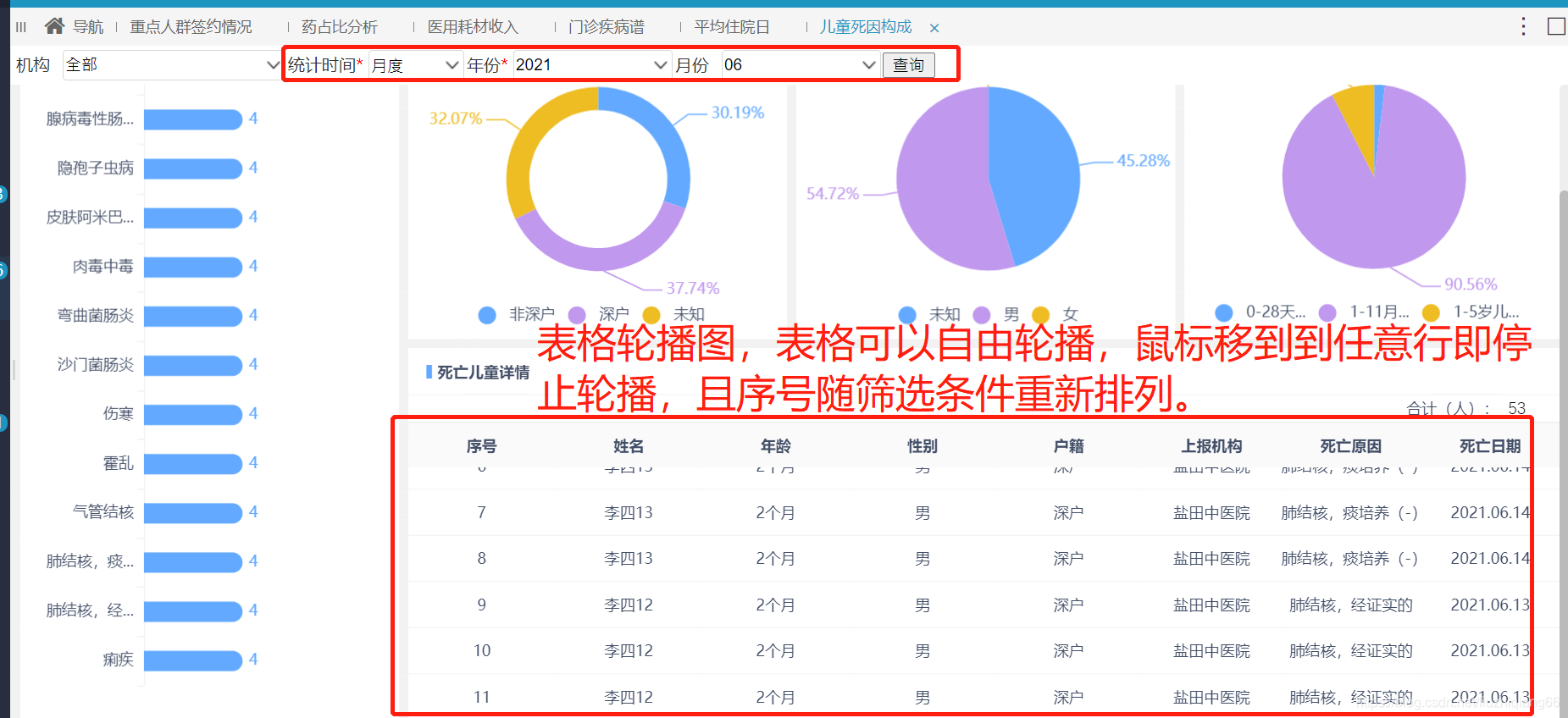Open the 导航 tab
This screenshot has width=1568, height=718.
point(88,27)
